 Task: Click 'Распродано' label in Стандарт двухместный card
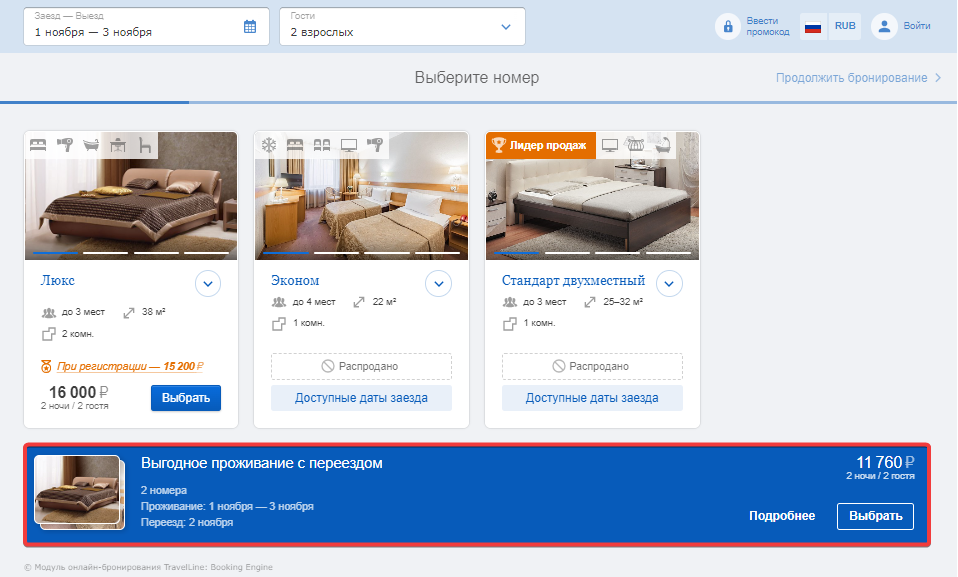[599, 366]
